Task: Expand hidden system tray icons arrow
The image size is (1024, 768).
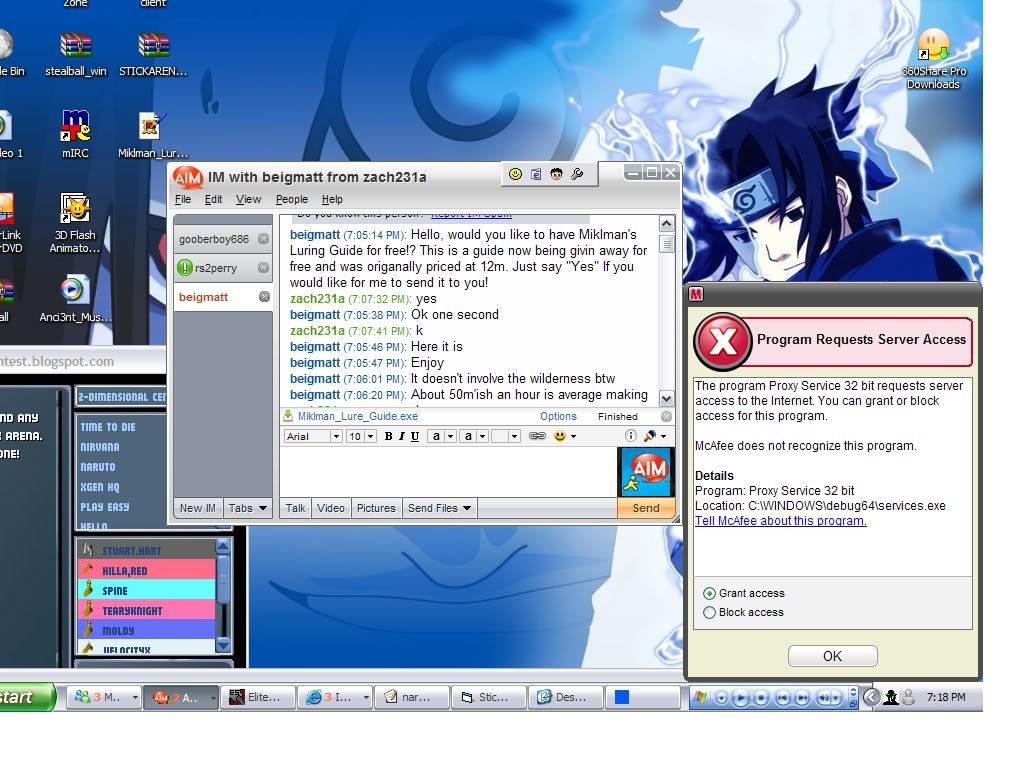Action: click(871, 697)
